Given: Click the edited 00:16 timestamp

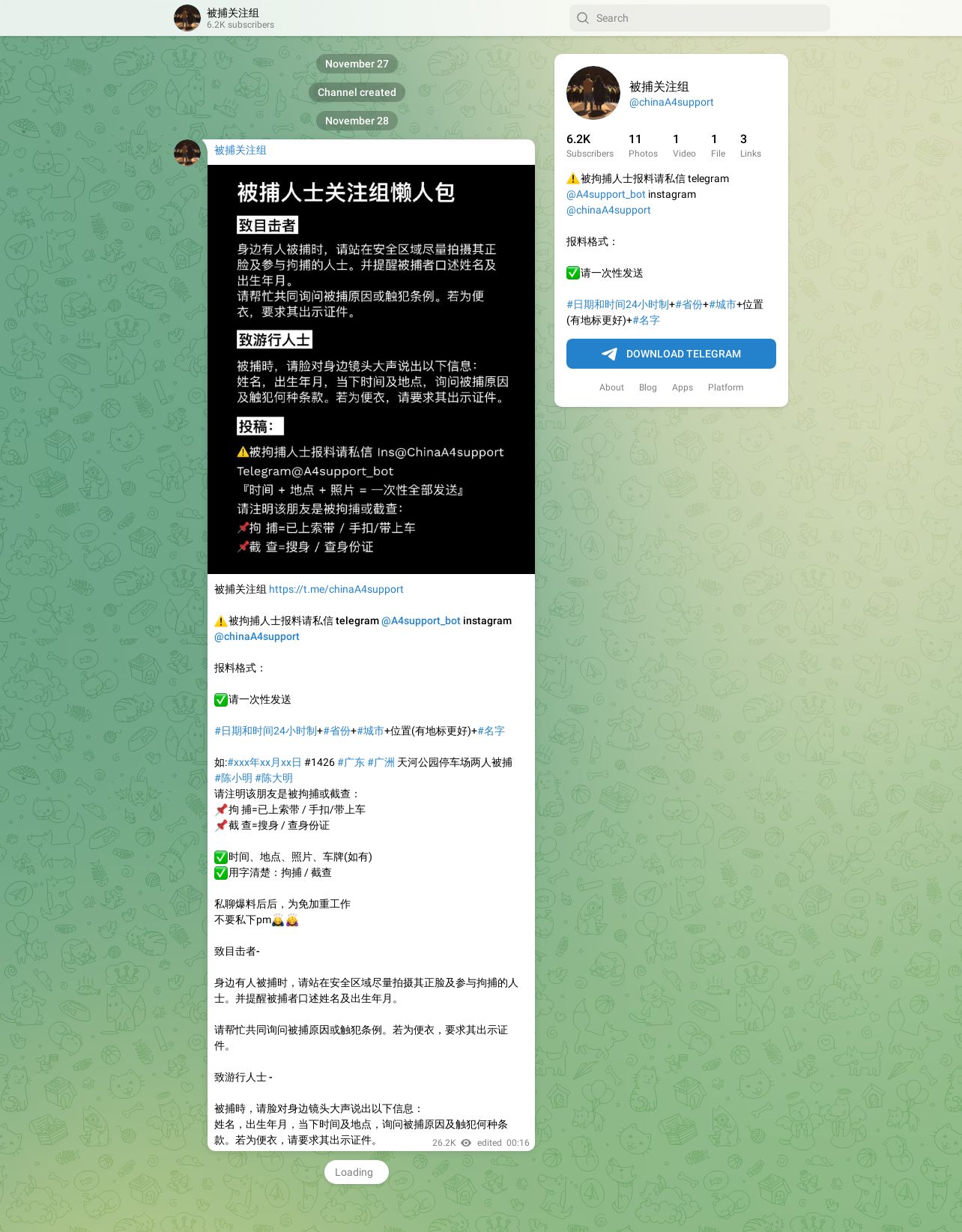Looking at the screenshot, I should 503,1143.
